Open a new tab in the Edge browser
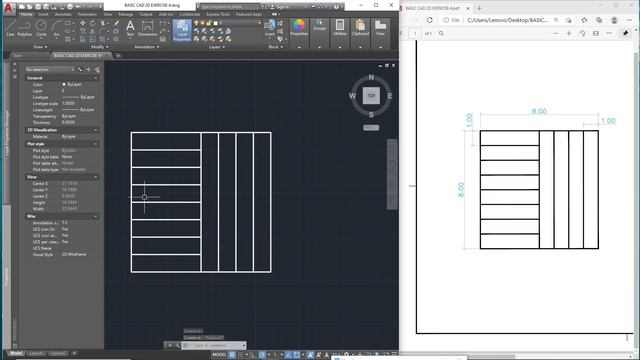Viewport: 640px width, 360px height. point(479,8)
